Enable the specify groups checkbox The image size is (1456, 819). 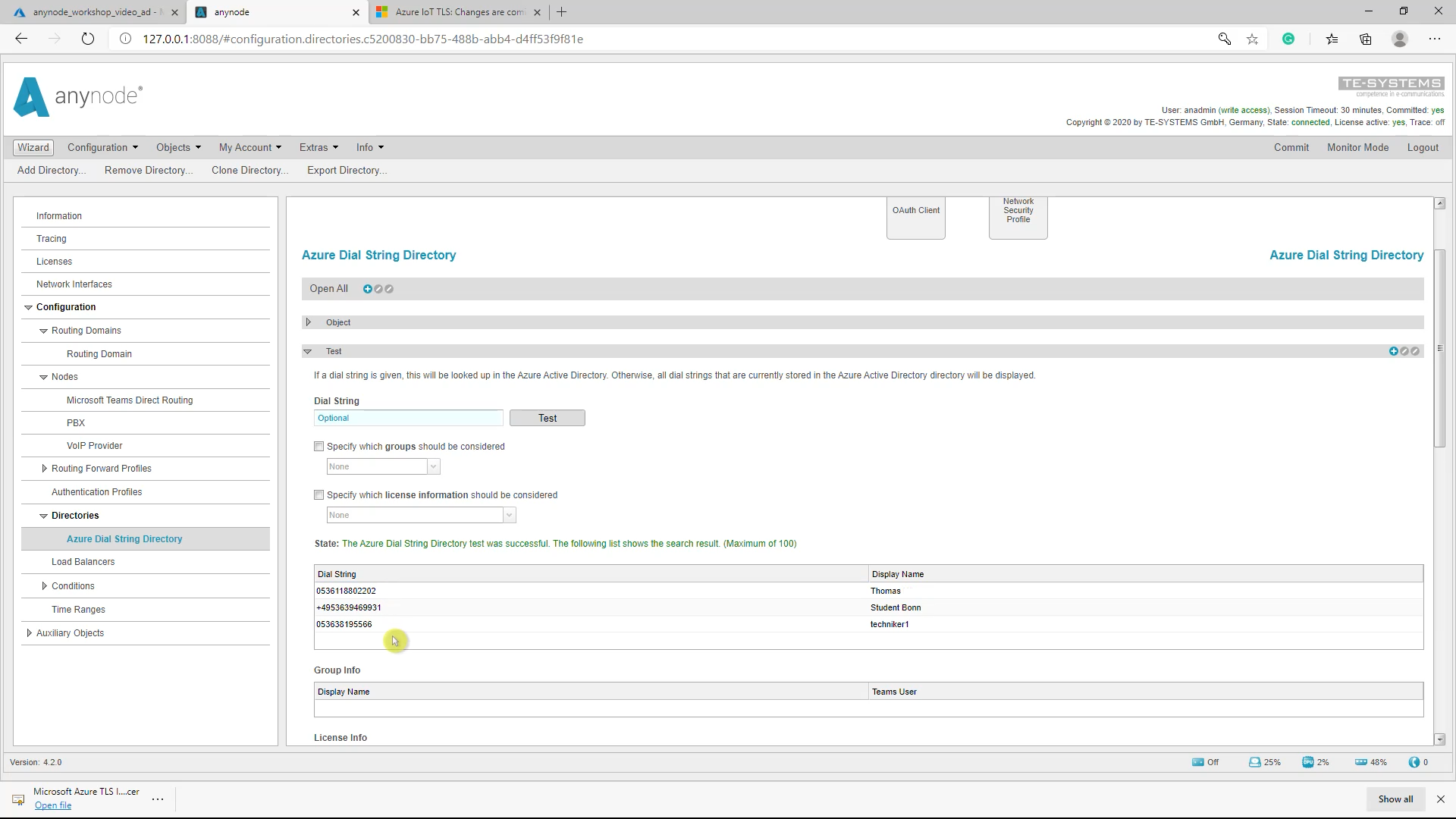click(319, 447)
